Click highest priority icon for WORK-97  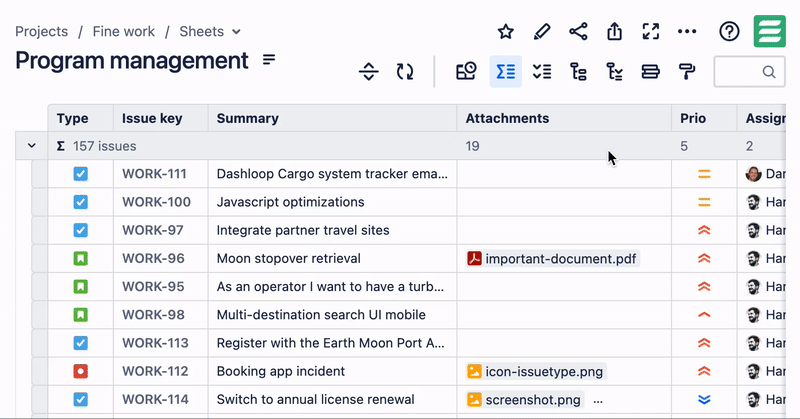704,230
